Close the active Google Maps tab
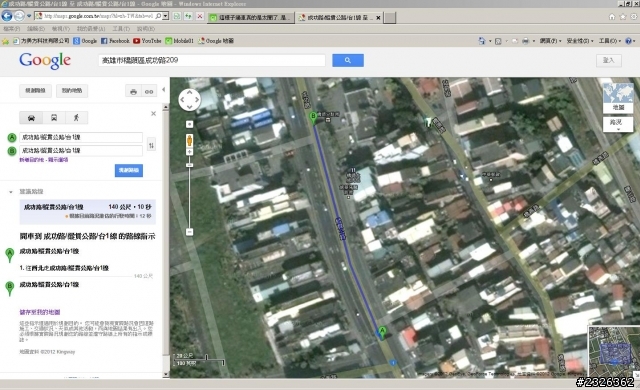Image resolution: width=640 pixels, height=390 pixels. coord(378,18)
